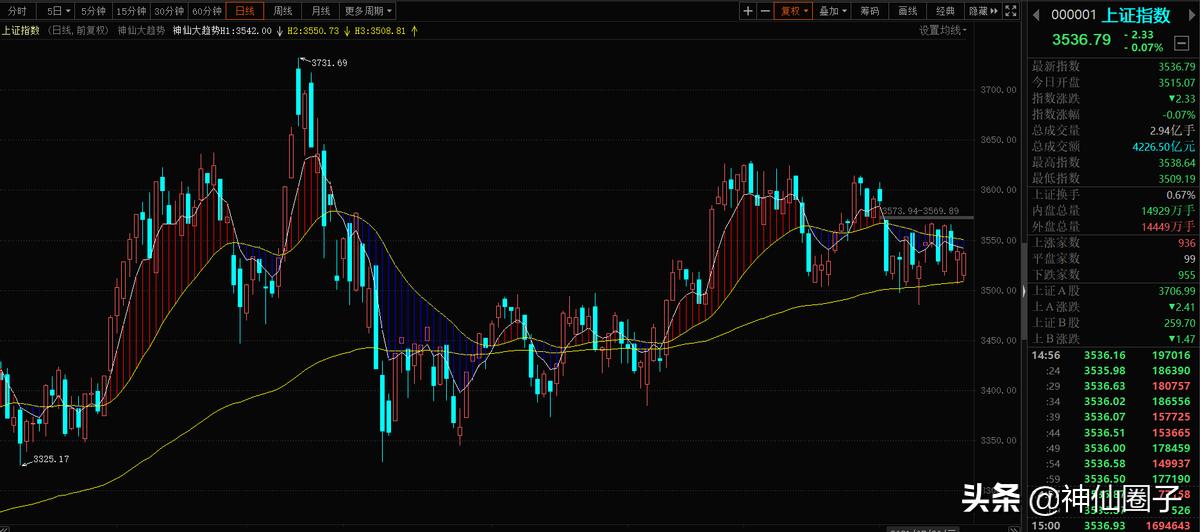This screenshot has width=1200, height=532.
Task: Click the 经典 classic layout button
Action: (945, 11)
